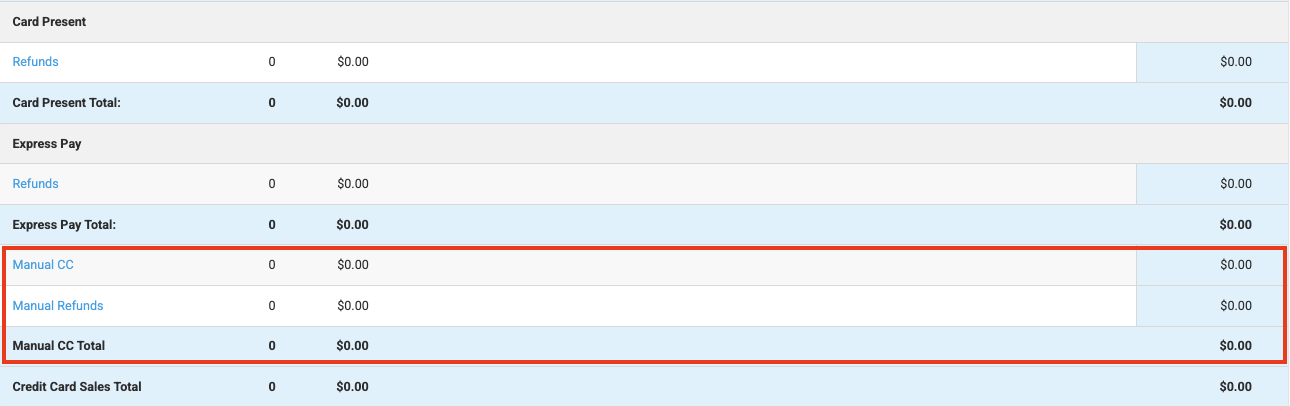
Task: Click the bold count in Manual CC Total row
Action: pyautogui.click(x=272, y=346)
